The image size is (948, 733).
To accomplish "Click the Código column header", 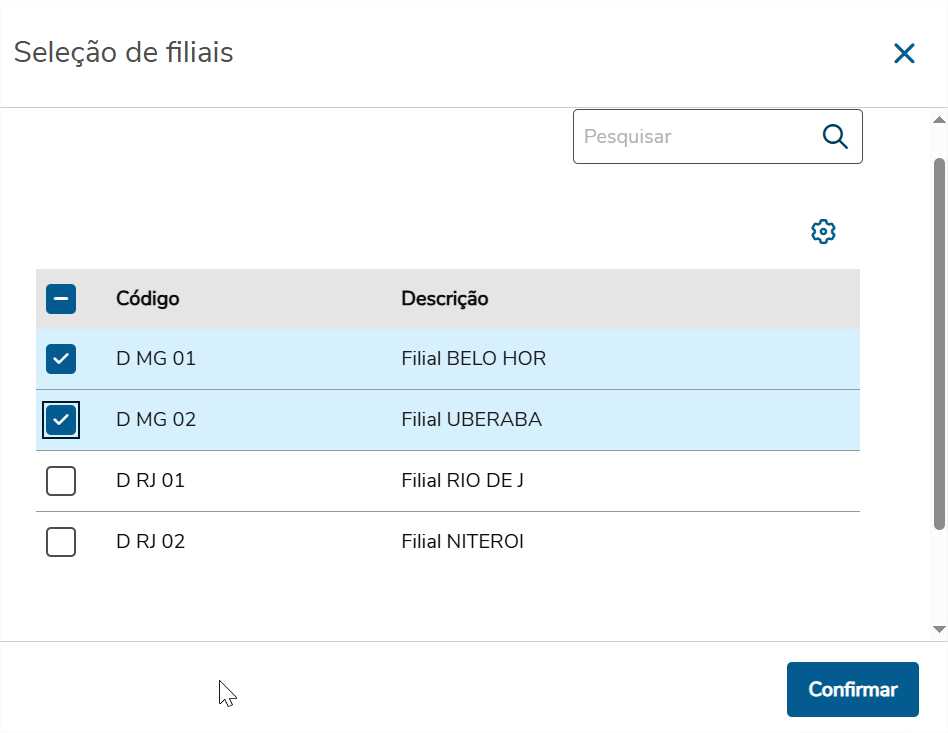I will click(148, 299).
